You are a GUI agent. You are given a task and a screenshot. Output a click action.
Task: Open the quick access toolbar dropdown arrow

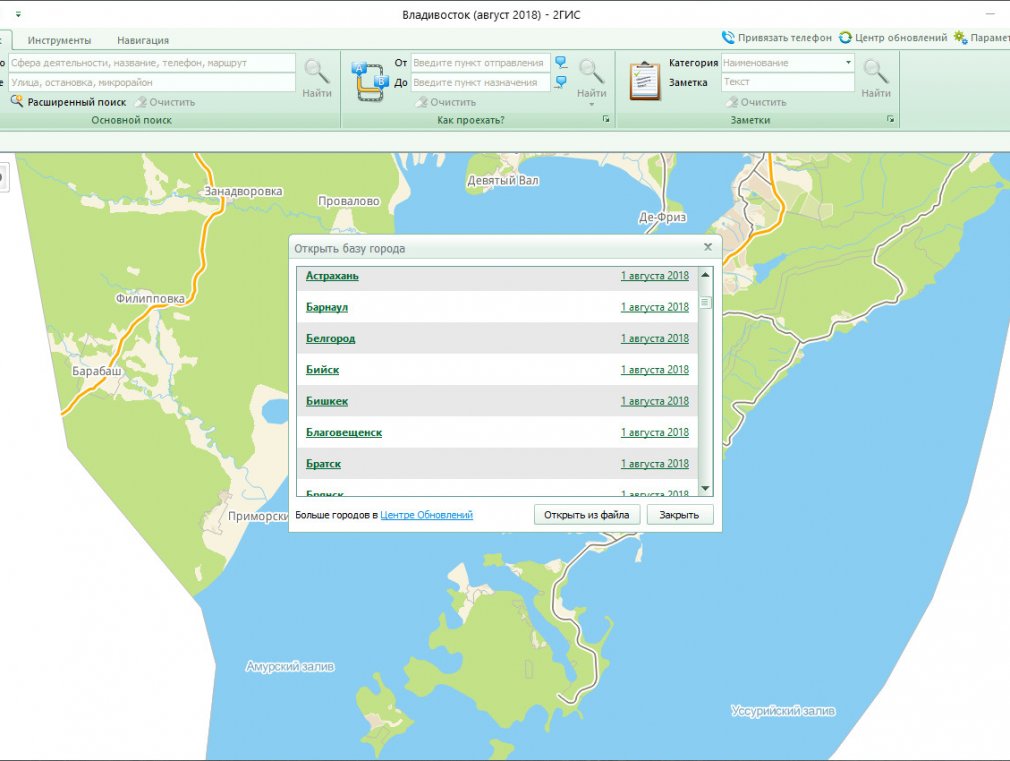[x=18, y=14]
